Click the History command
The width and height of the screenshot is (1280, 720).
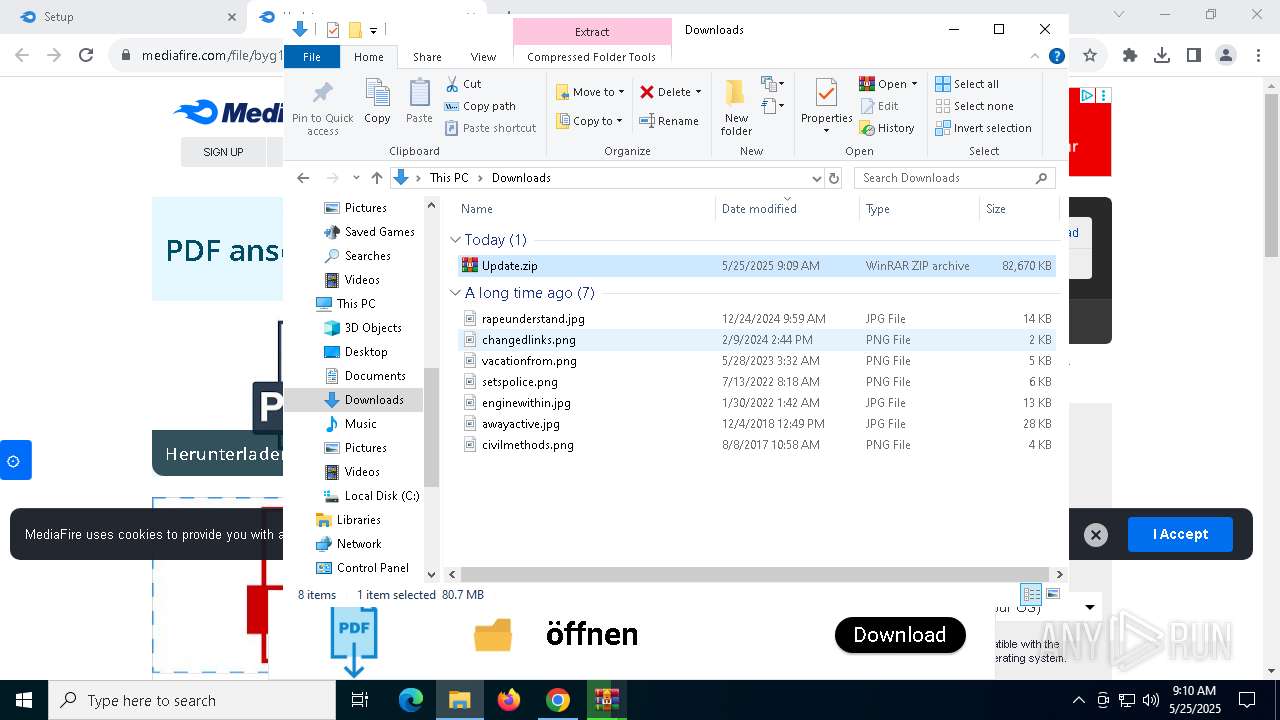(x=887, y=128)
